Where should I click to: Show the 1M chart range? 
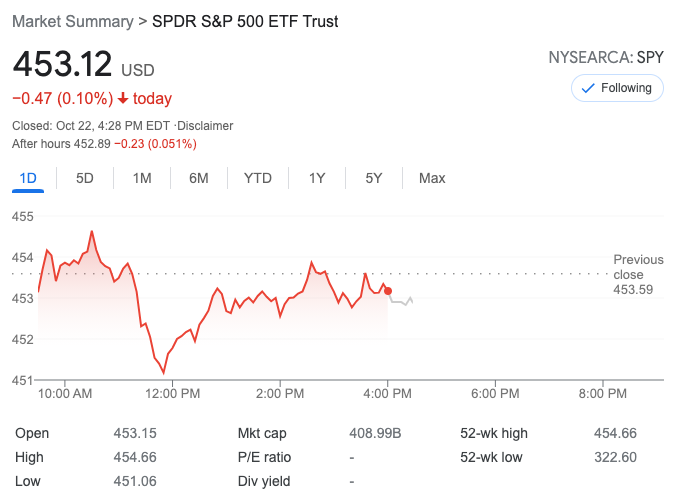[x=142, y=178]
